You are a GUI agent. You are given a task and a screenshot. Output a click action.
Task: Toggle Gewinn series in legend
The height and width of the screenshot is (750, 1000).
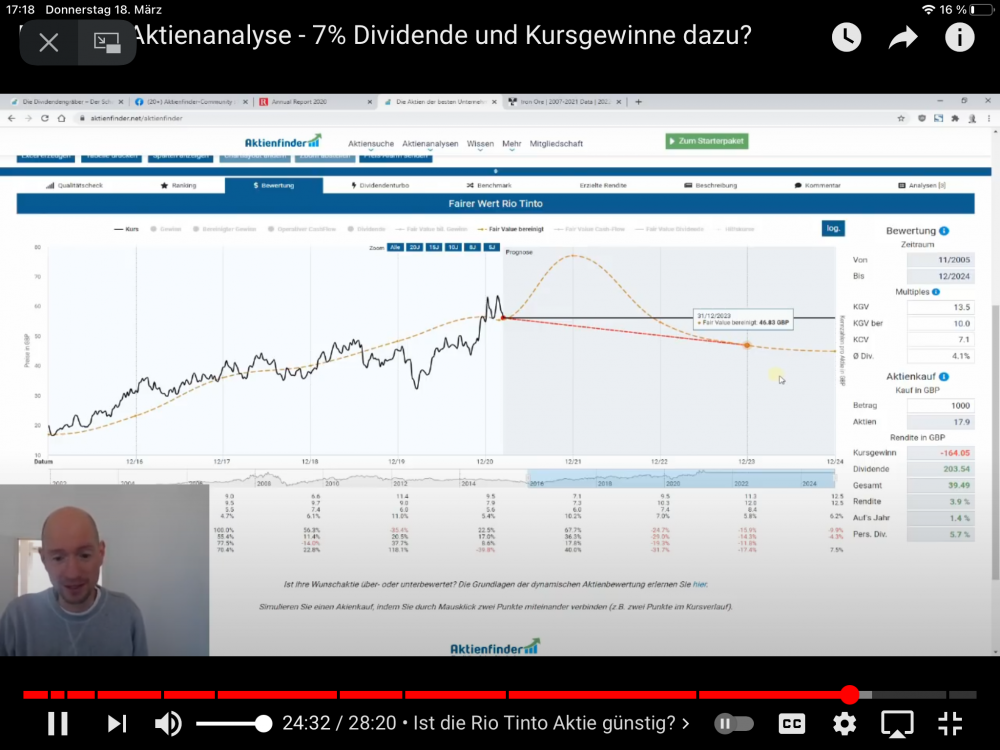(x=166, y=229)
